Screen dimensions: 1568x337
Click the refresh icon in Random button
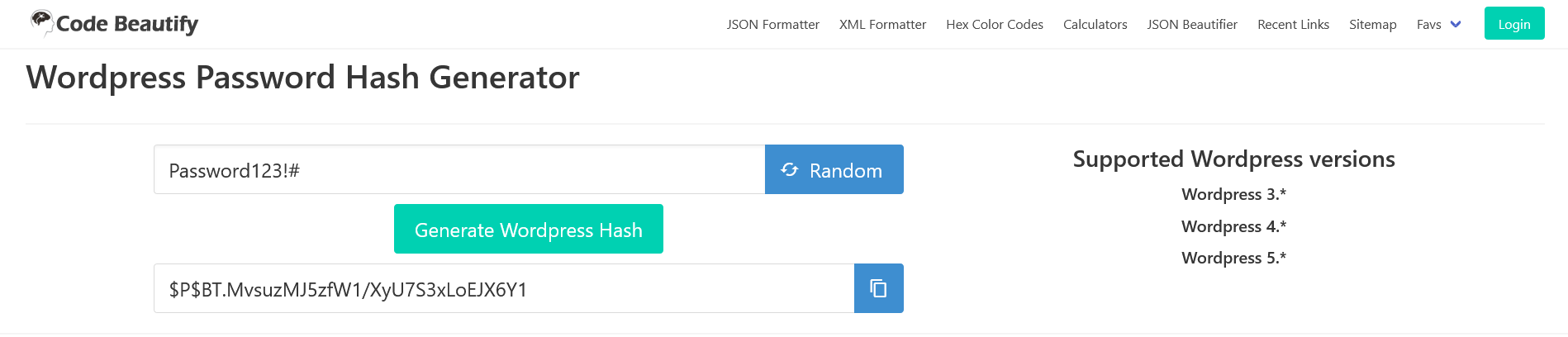[x=790, y=169]
